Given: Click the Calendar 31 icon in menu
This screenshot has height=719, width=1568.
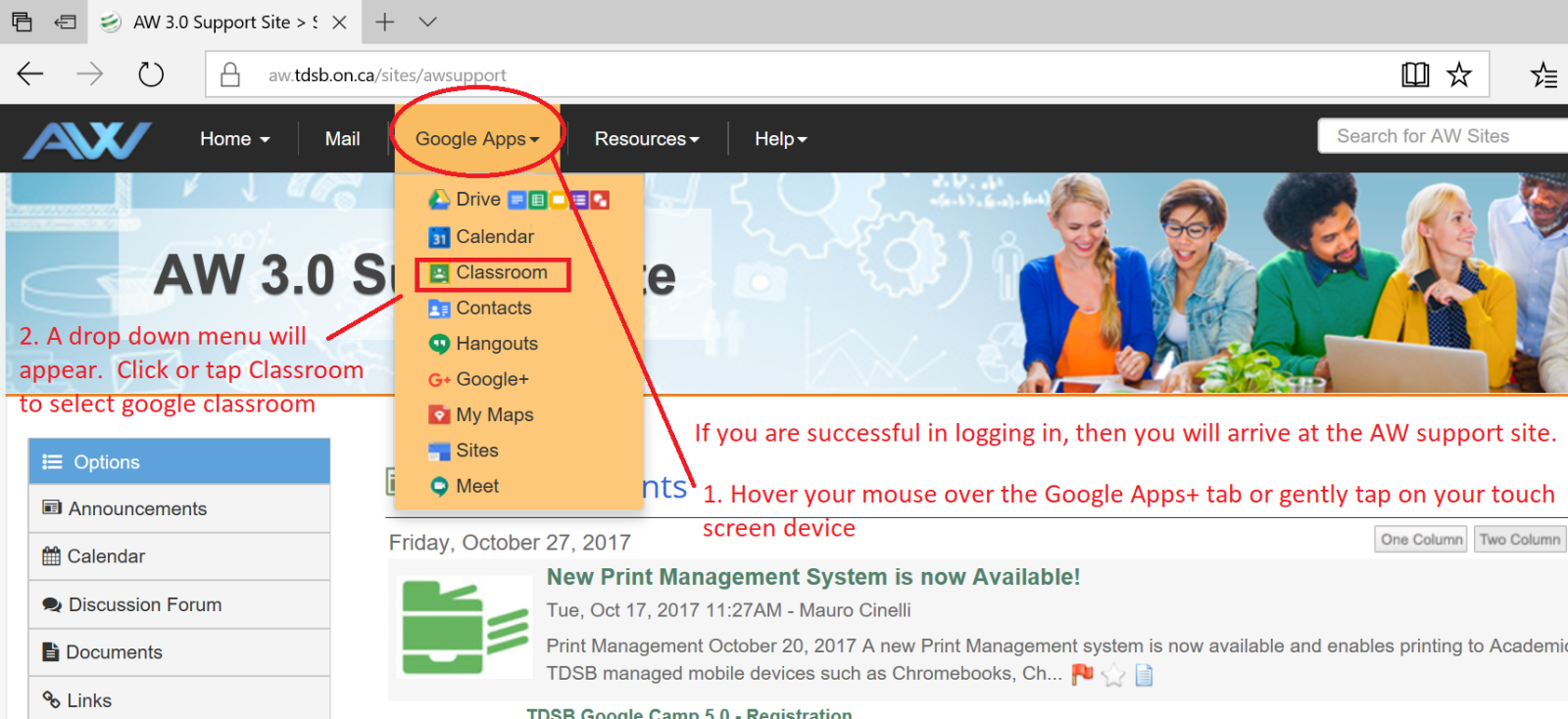Looking at the screenshot, I should (439, 237).
